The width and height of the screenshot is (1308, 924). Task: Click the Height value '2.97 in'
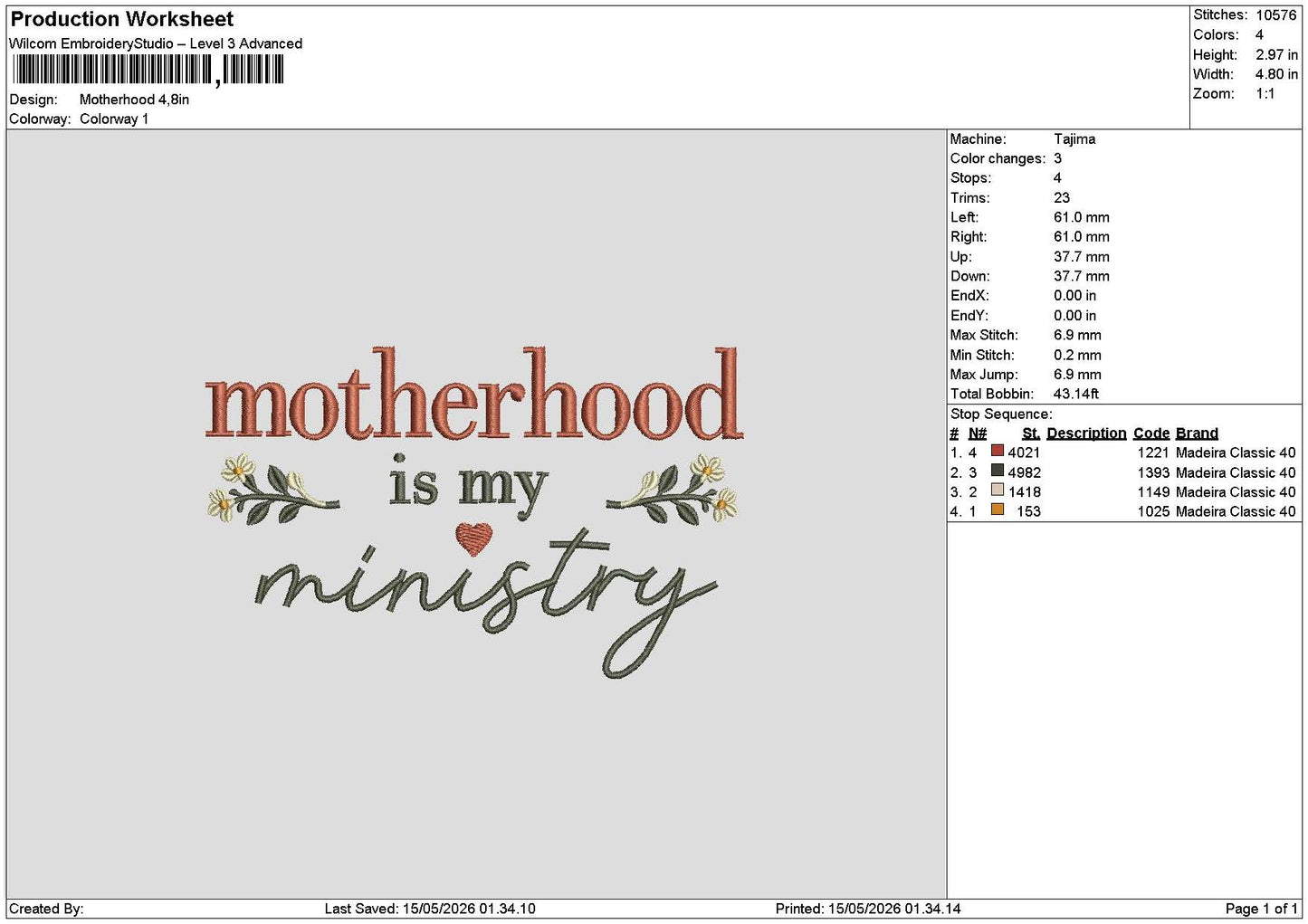click(1276, 54)
